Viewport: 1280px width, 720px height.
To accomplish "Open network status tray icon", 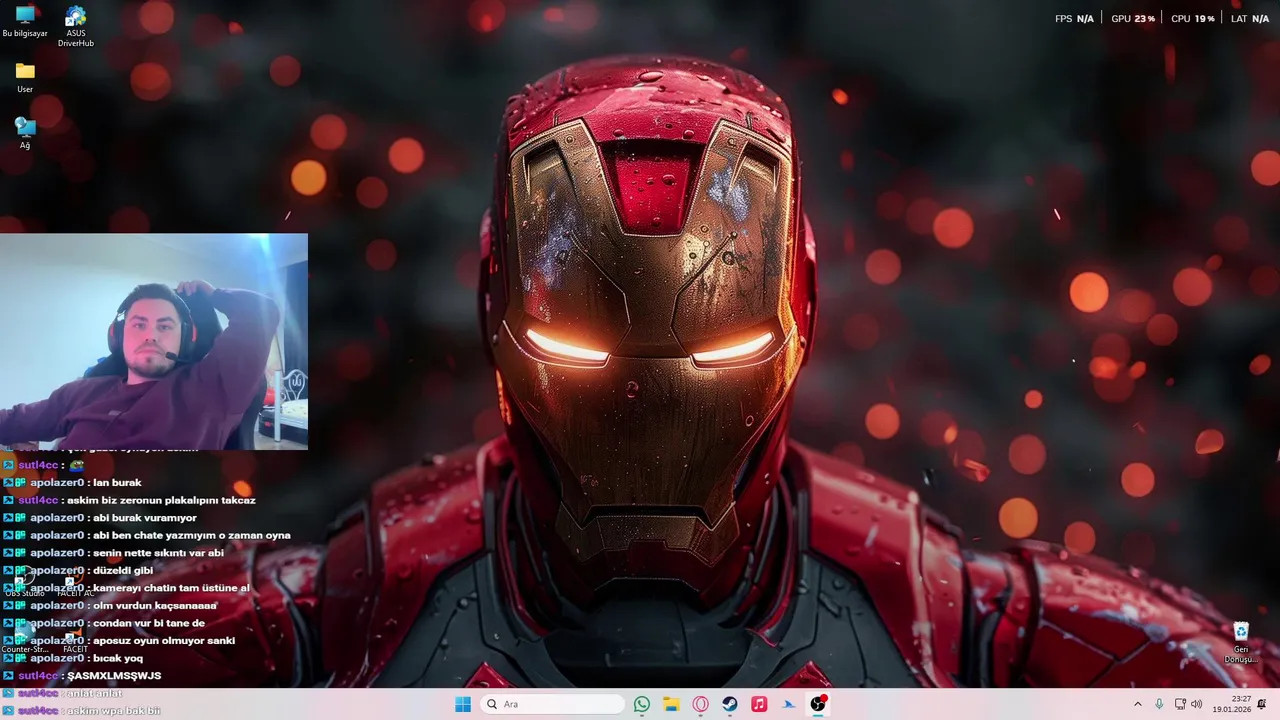I will 1180,704.
